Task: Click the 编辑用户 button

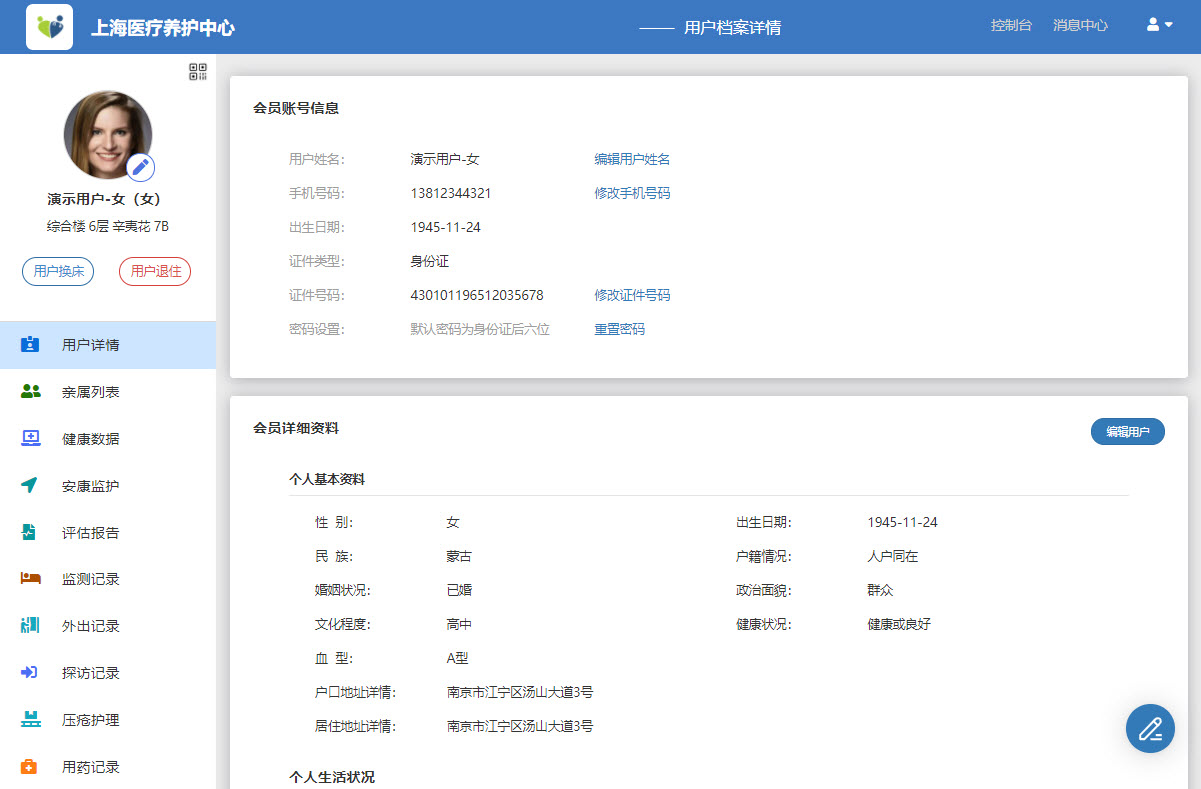Action: click(x=1127, y=431)
